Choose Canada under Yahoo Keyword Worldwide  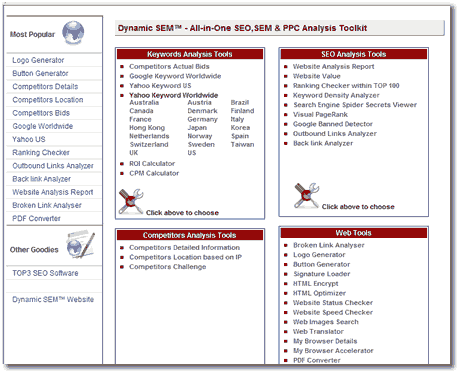(141, 111)
